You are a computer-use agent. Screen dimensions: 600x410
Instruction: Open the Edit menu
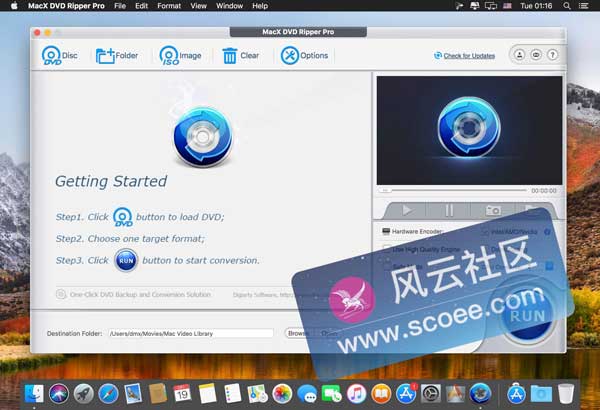click(x=141, y=6)
